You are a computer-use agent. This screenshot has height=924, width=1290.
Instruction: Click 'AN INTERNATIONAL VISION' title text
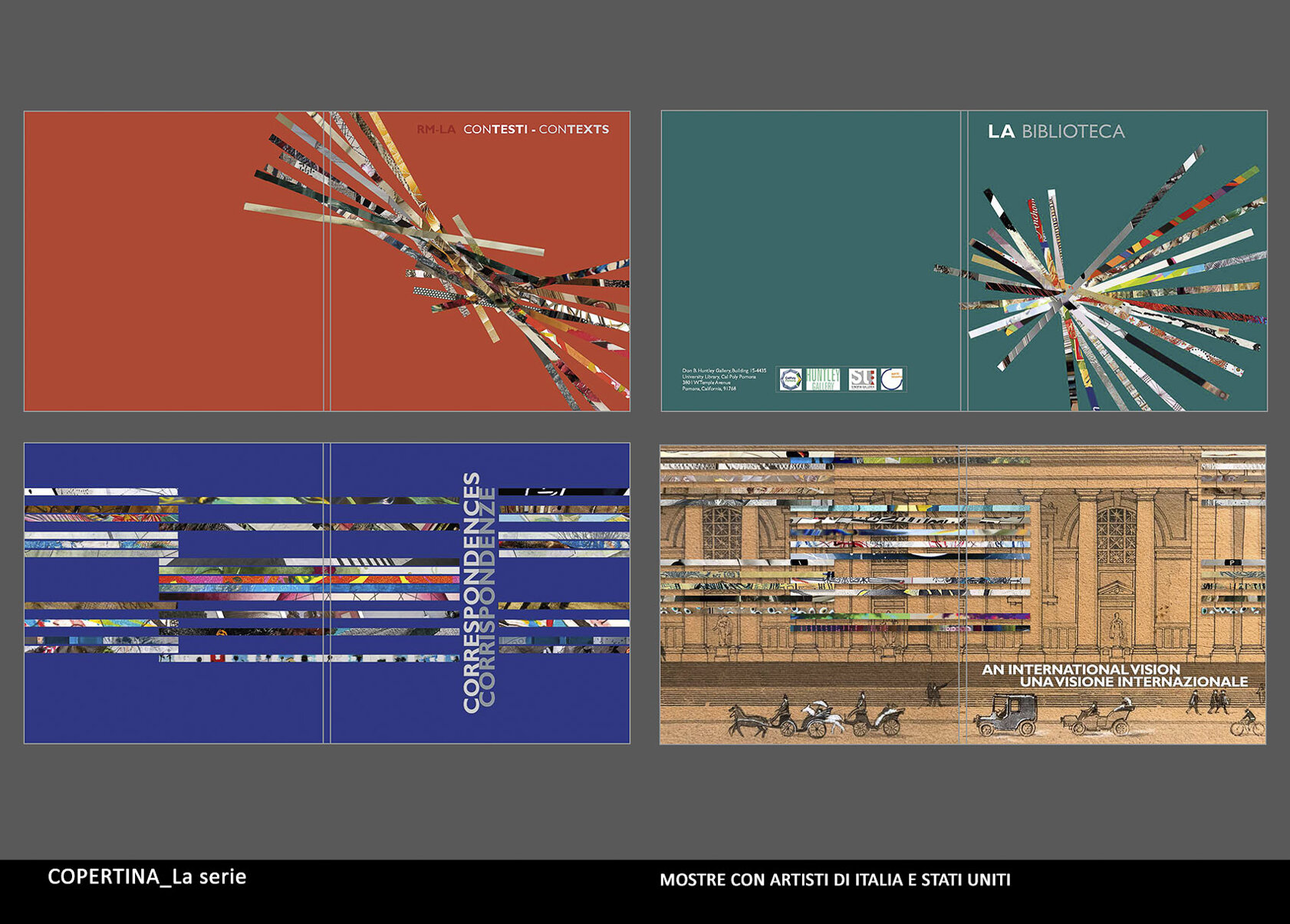[1081, 669]
